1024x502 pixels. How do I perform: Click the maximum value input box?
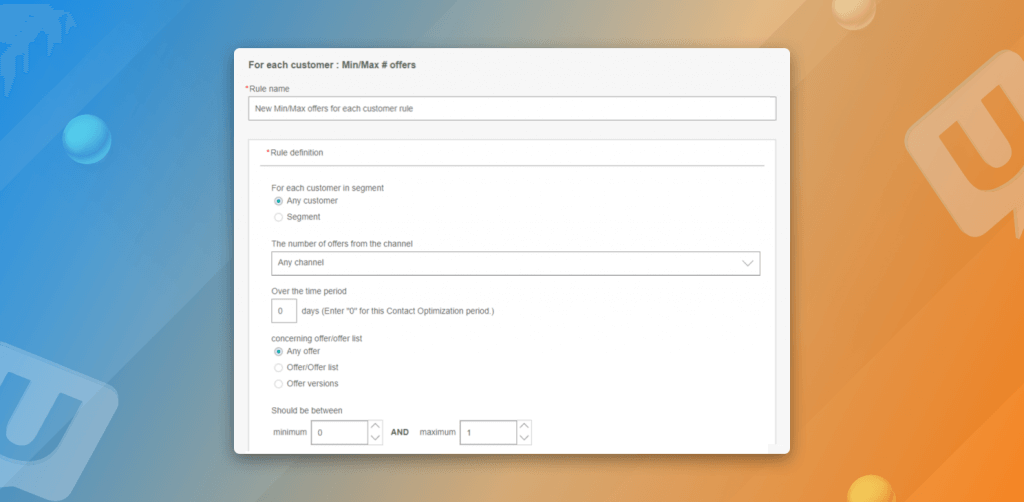coord(487,432)
